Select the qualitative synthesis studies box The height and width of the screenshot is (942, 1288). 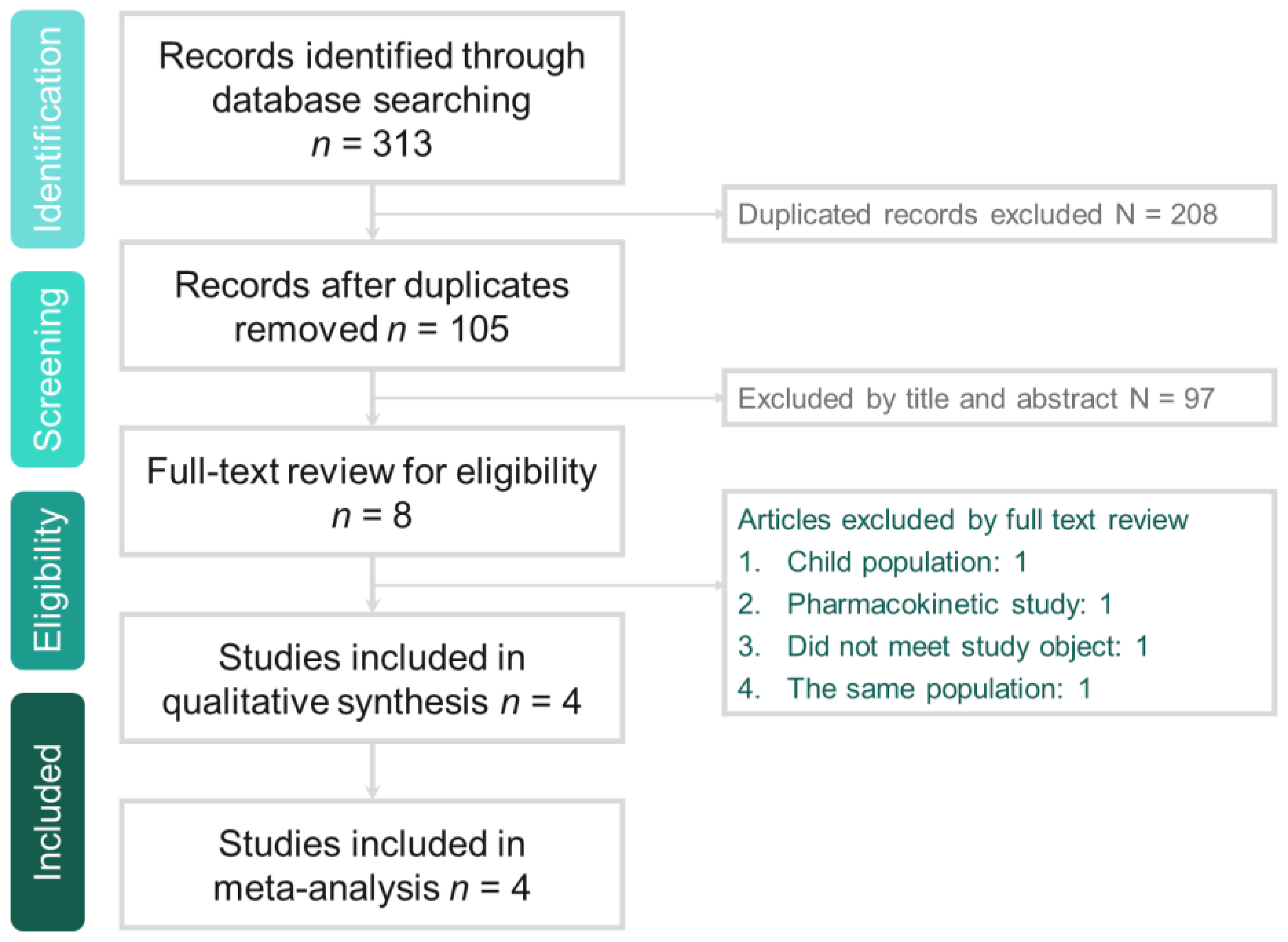coord(372,679)
